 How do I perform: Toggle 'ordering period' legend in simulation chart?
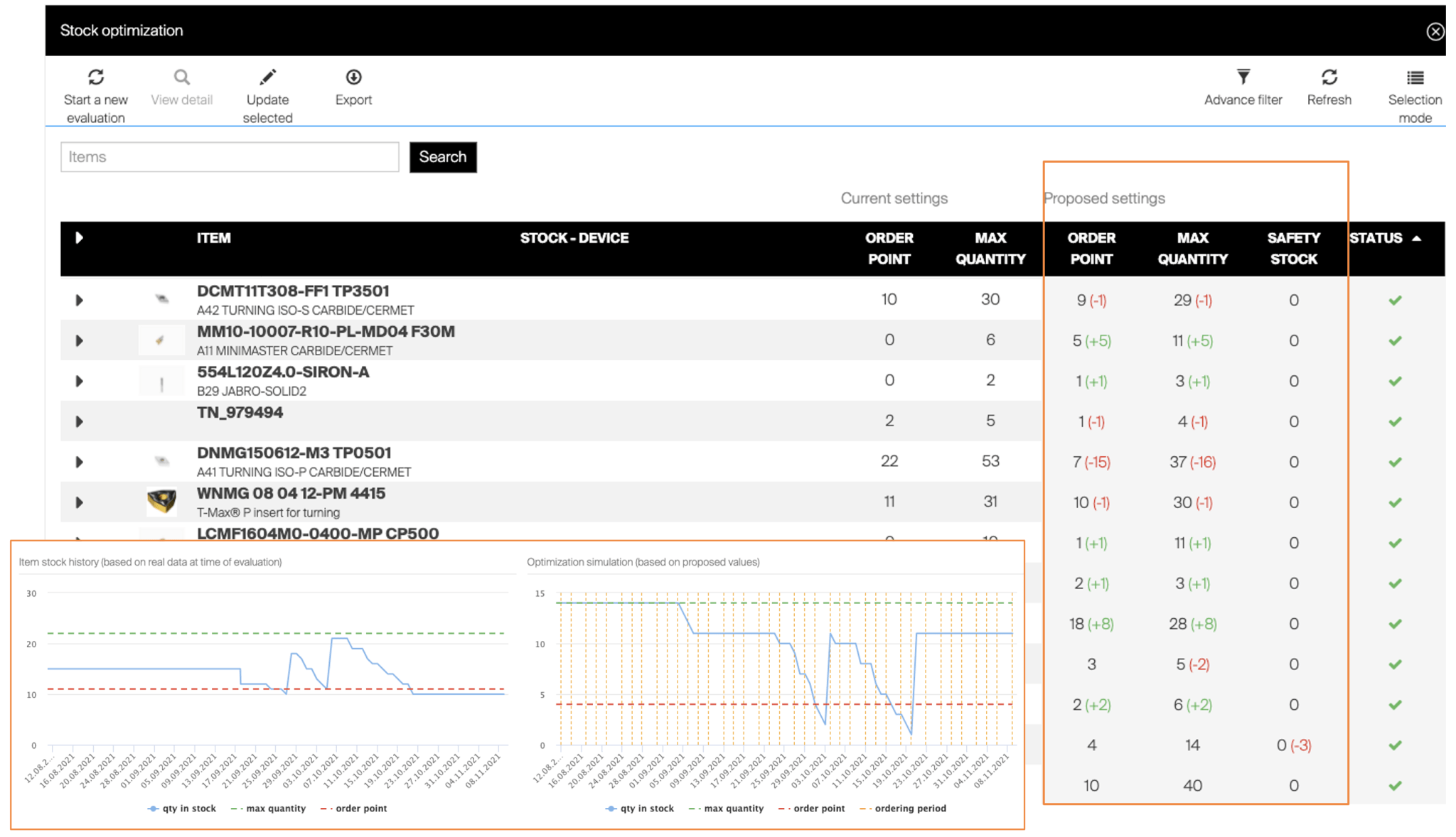[909, 809]
